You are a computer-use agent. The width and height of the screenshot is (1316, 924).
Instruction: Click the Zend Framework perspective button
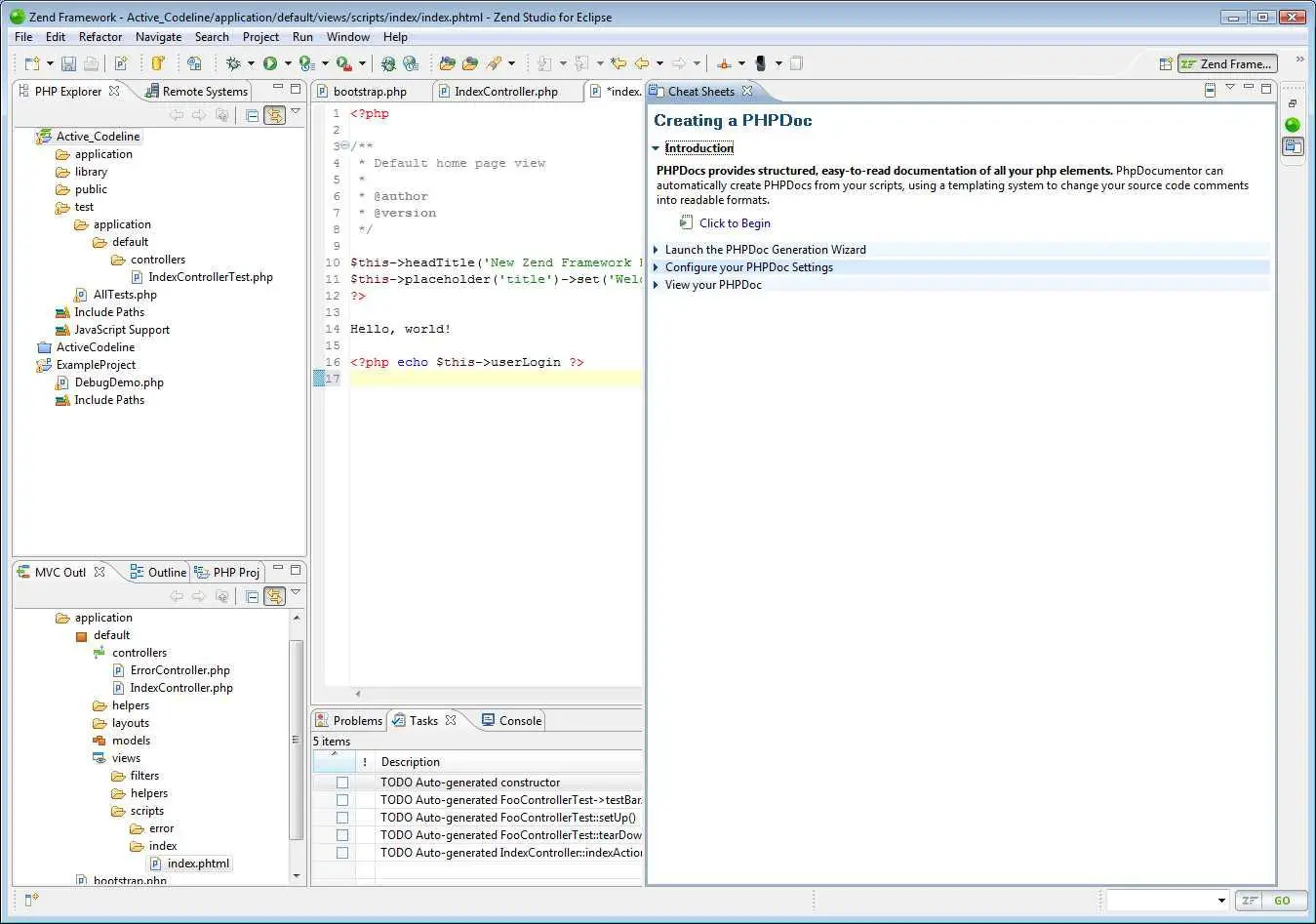1226,64
